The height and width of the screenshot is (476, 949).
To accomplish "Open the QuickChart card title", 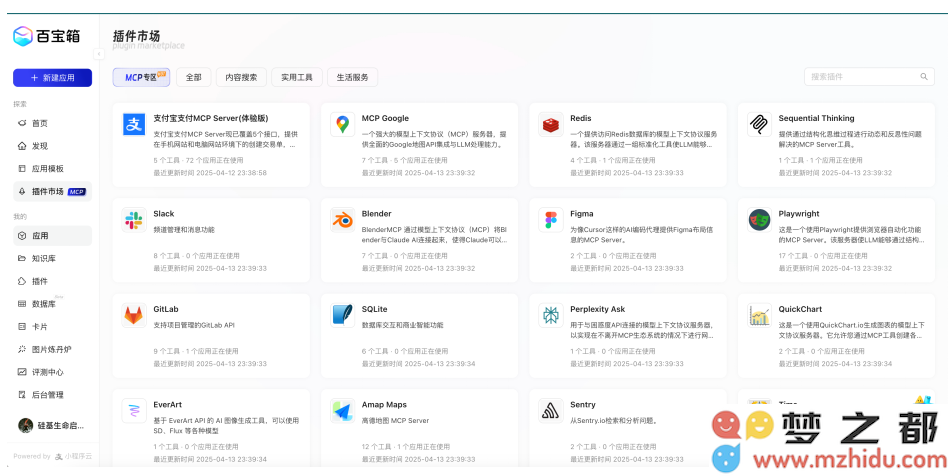I will [x=800, y=309].
